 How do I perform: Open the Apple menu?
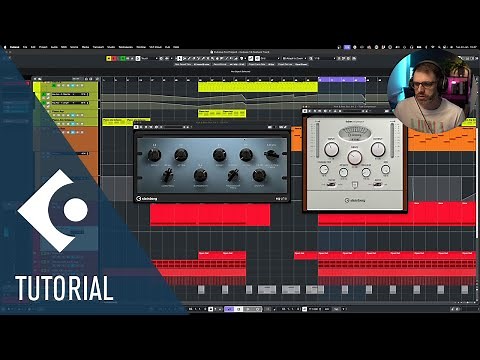coord(4,47)
